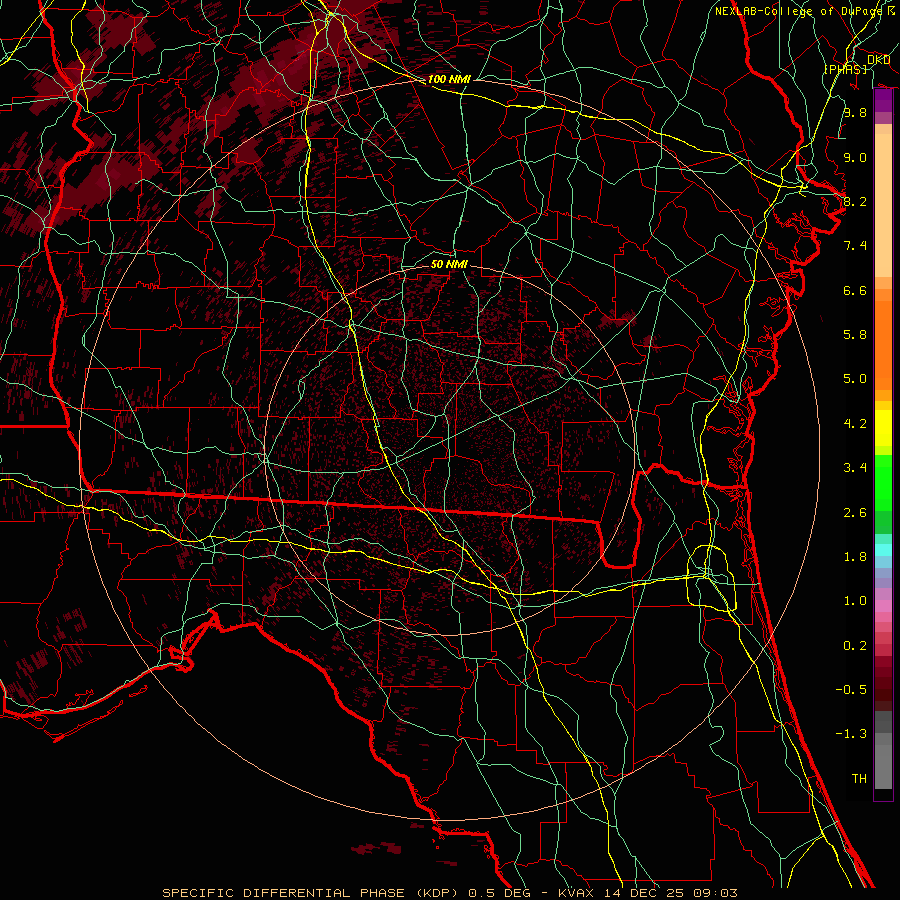
Task: Click the 50 NMI range ring label
Action: point(449,265)
